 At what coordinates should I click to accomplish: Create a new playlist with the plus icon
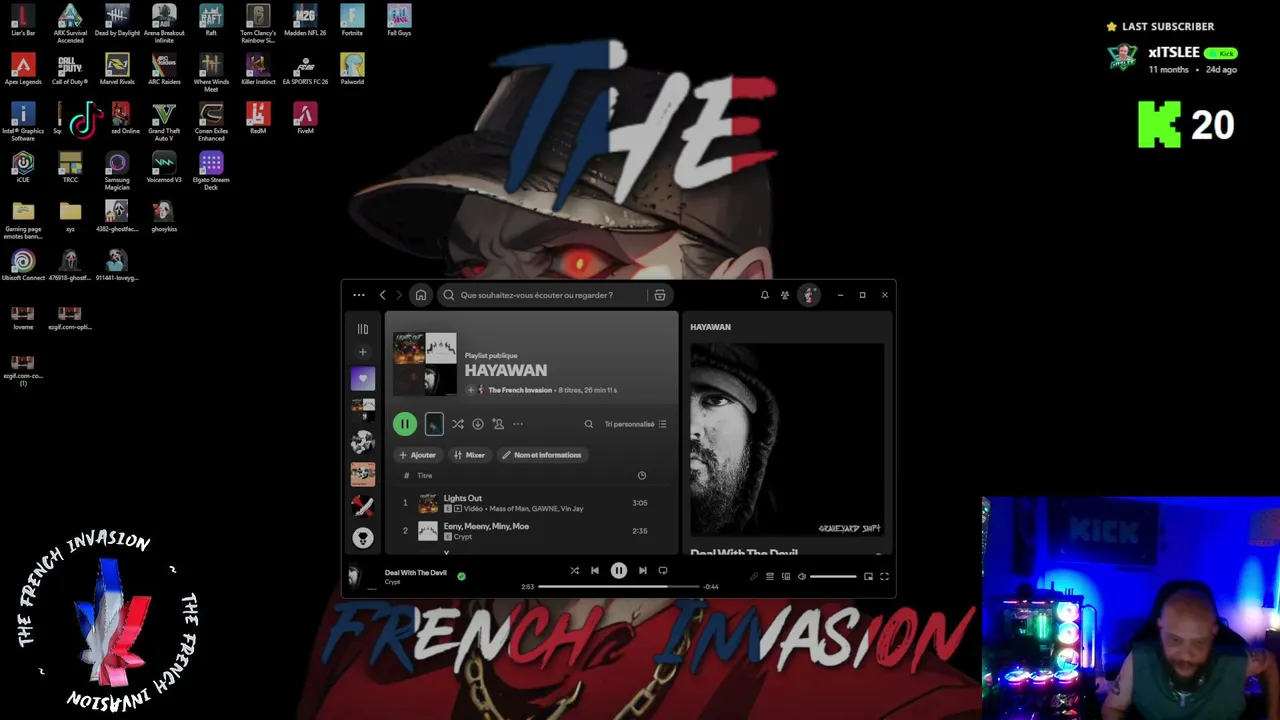coord(363,352)
